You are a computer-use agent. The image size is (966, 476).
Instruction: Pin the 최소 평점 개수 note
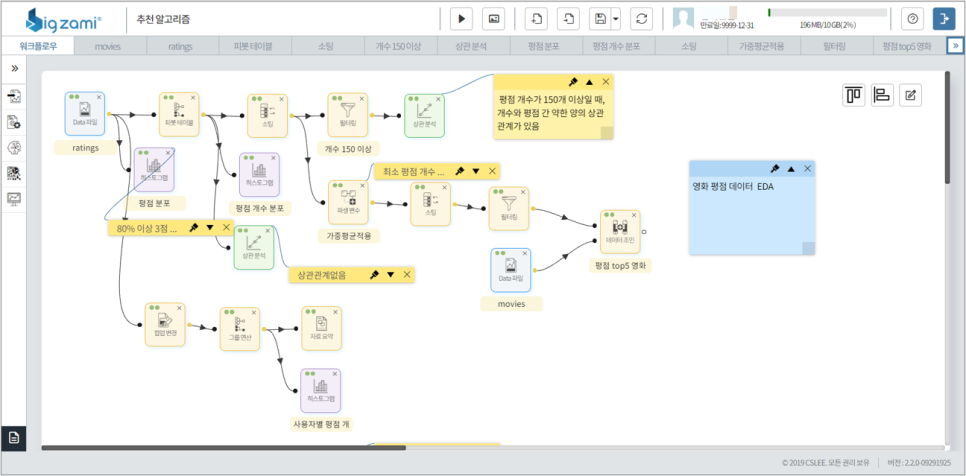[x=460, y=171]
